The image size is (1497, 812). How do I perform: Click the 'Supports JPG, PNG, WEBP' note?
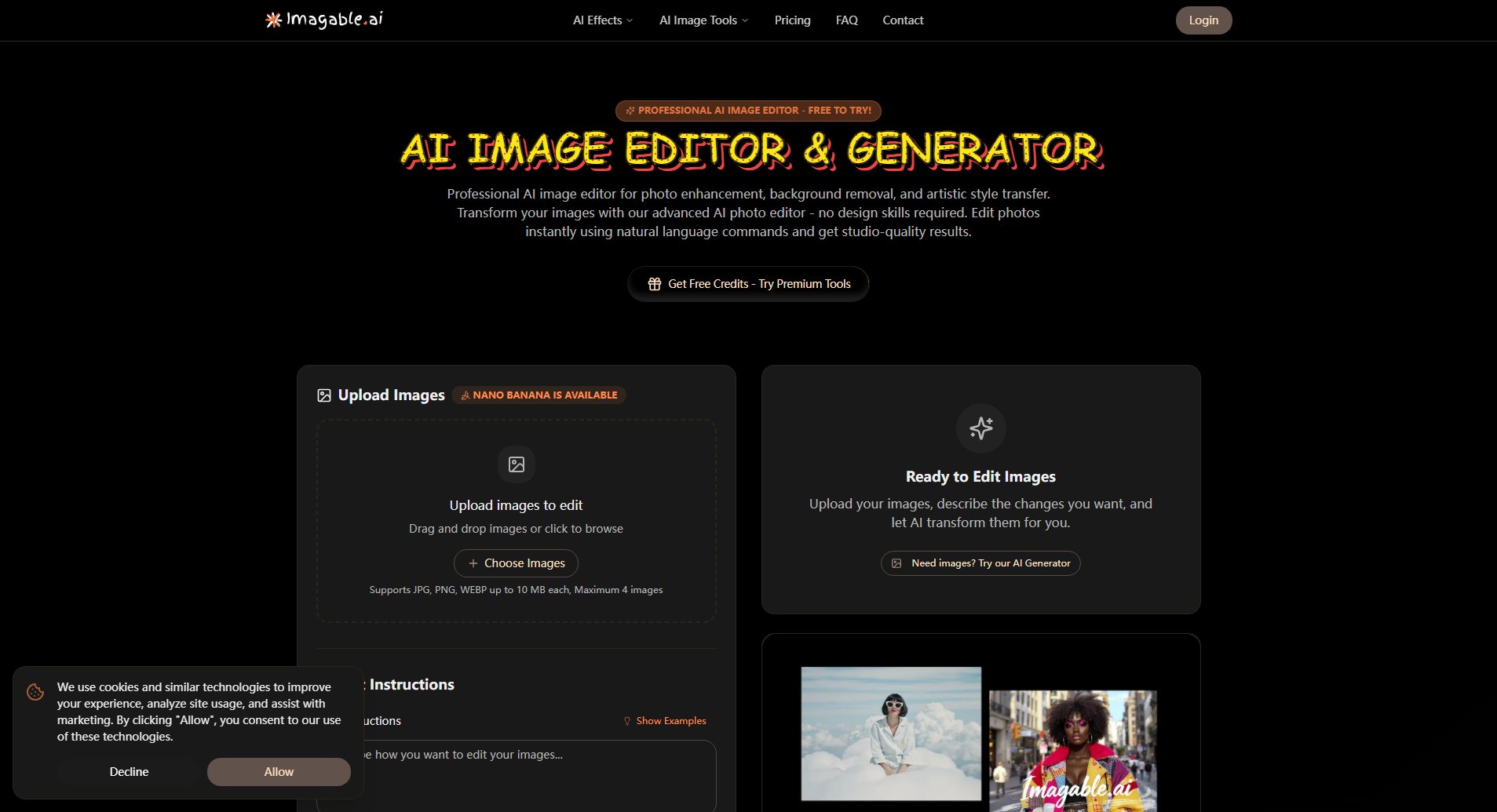[516, 590]
